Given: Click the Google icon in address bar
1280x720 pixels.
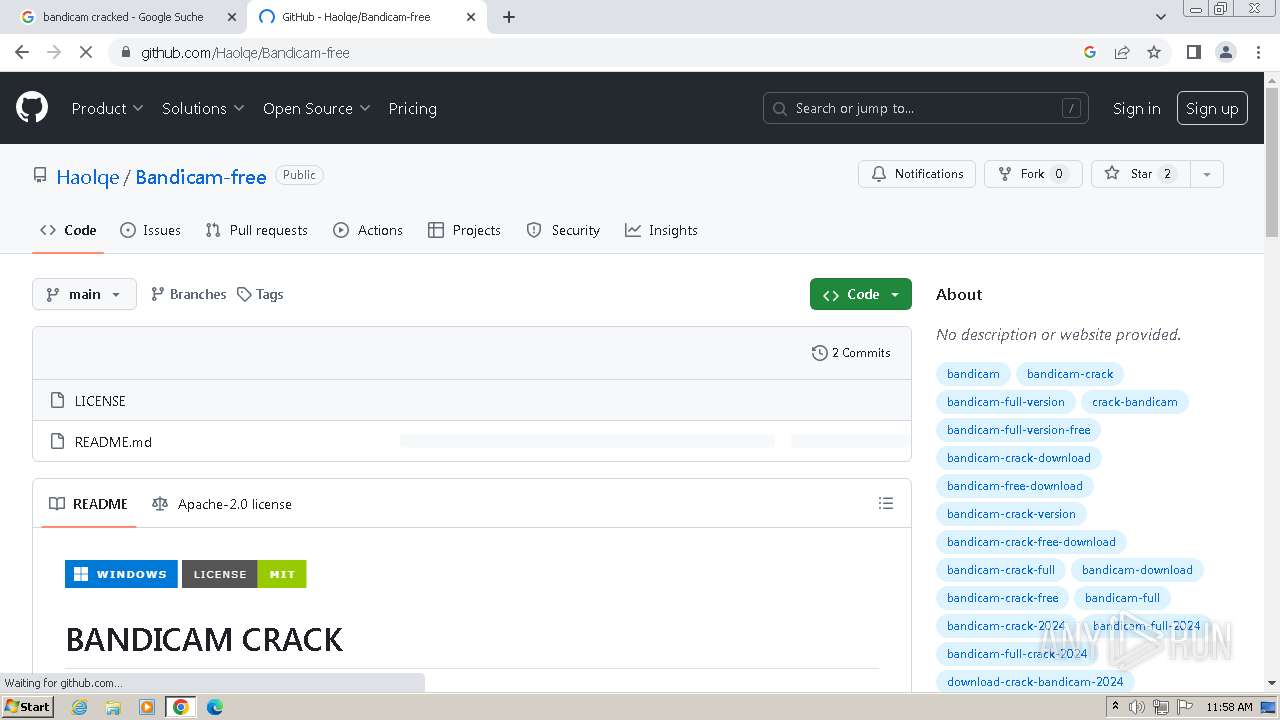Looking at the screenshot, I should click(x=1090, y=52).
